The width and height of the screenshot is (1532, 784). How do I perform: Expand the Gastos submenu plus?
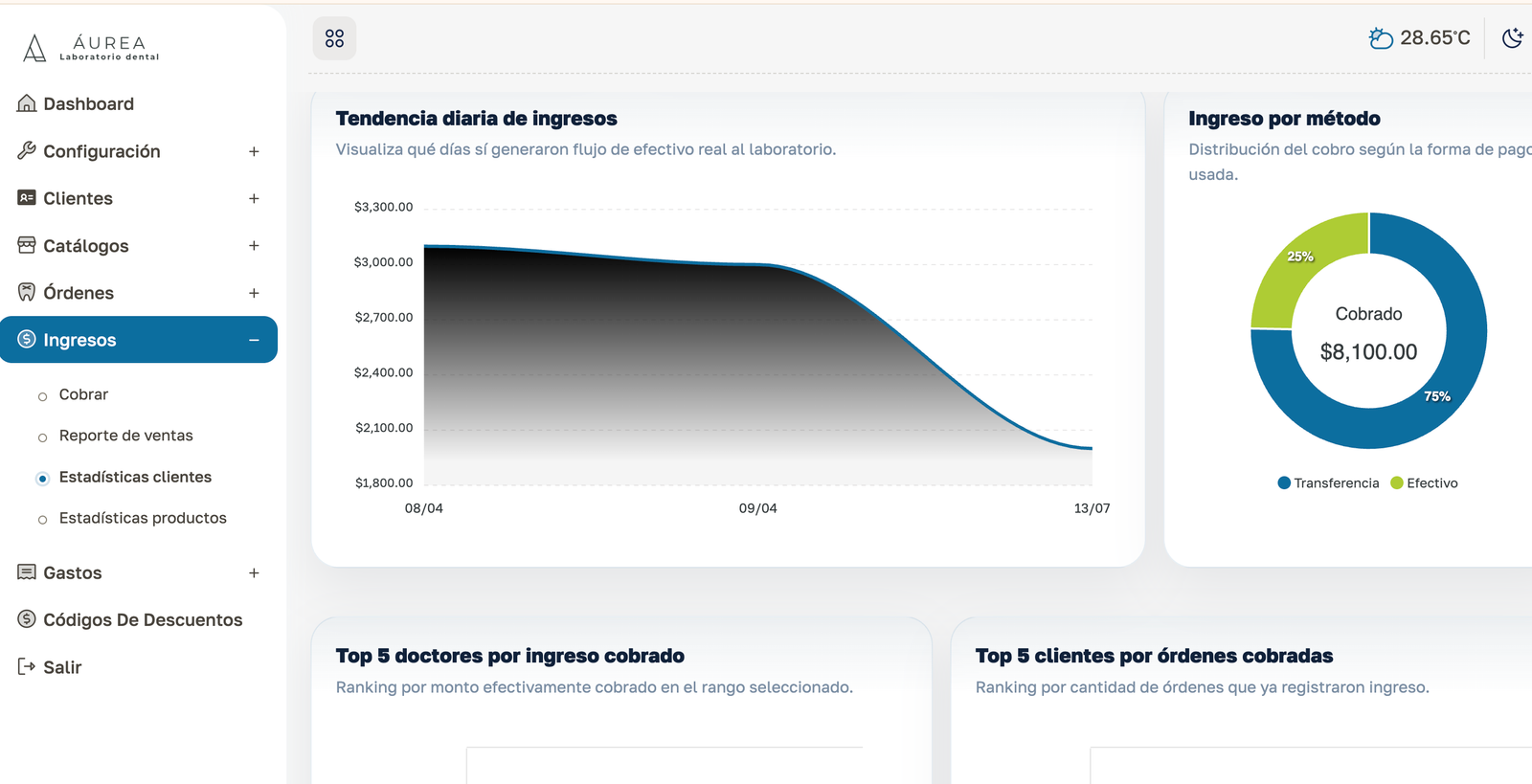pos(254,572)
